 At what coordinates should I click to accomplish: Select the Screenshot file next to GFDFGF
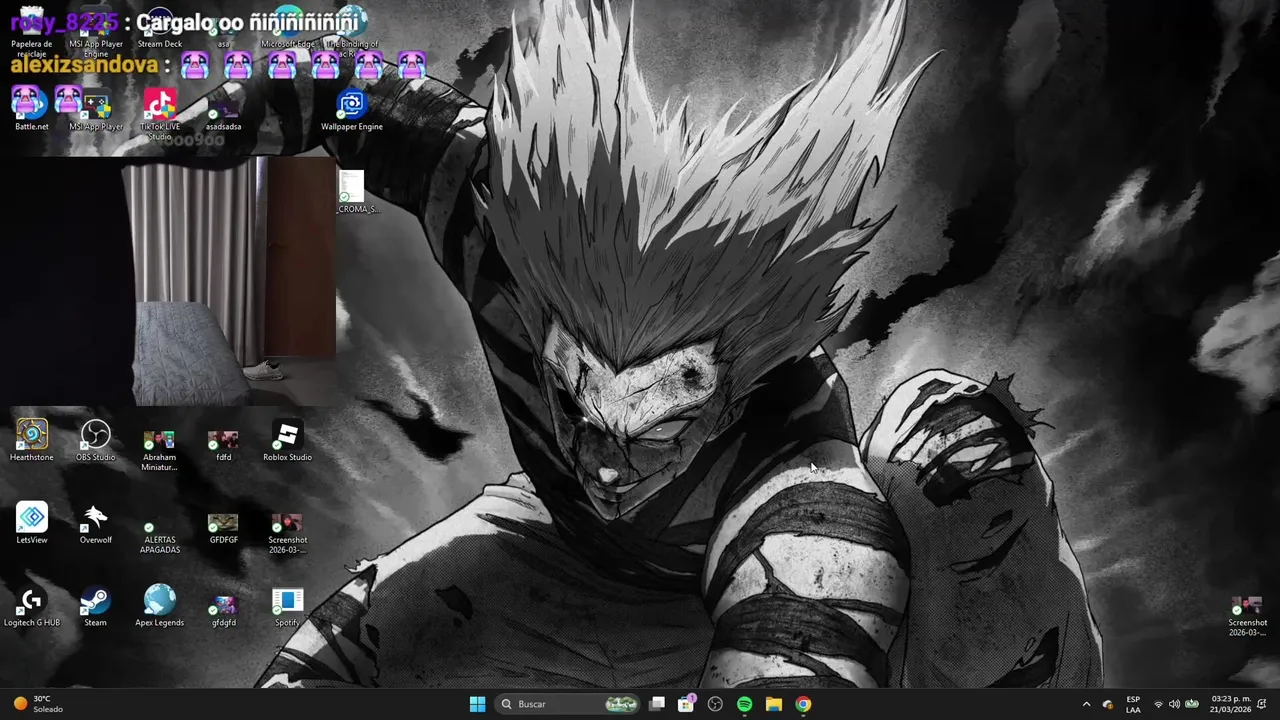(288, 532)
